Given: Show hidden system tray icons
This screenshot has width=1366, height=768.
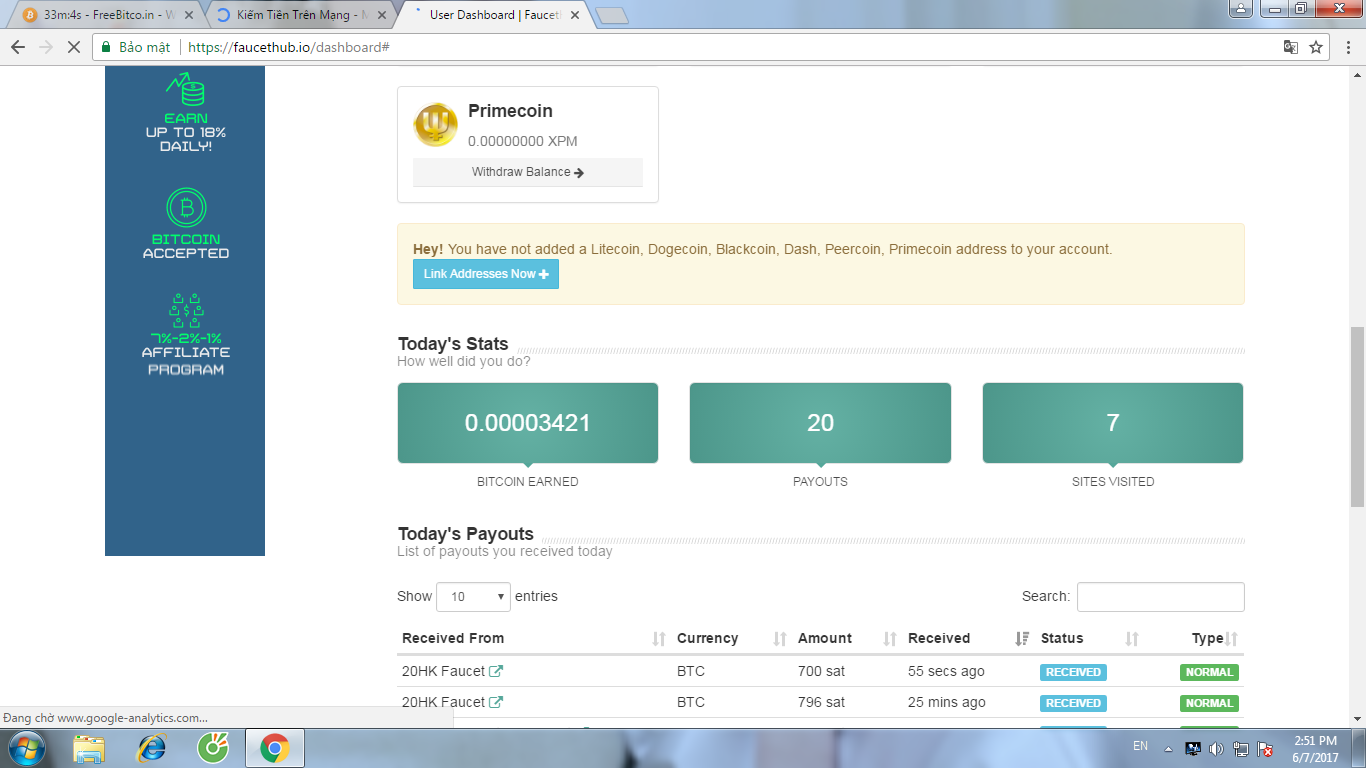Looking at the screenshot, I should point(1167,748).
